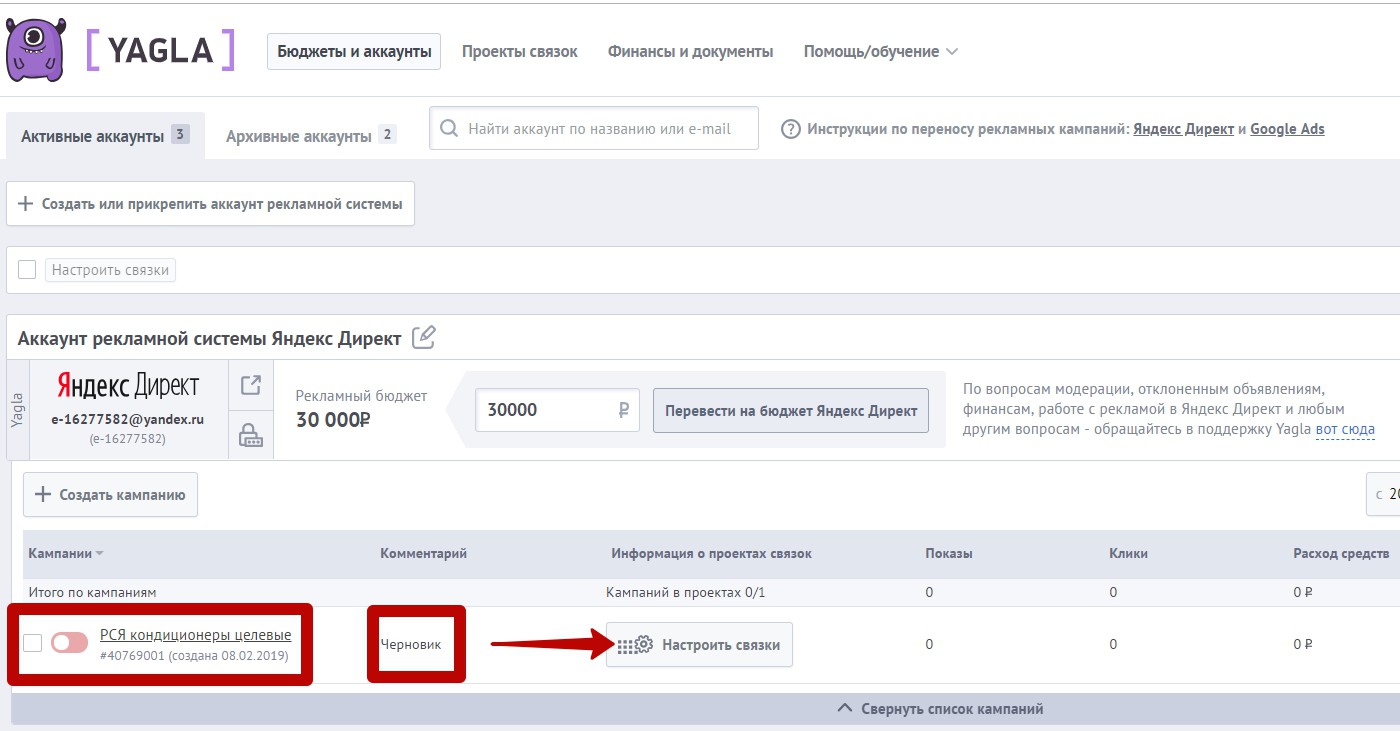Click the Показы column header
The image size is (1400, 731).
point(949,554)
